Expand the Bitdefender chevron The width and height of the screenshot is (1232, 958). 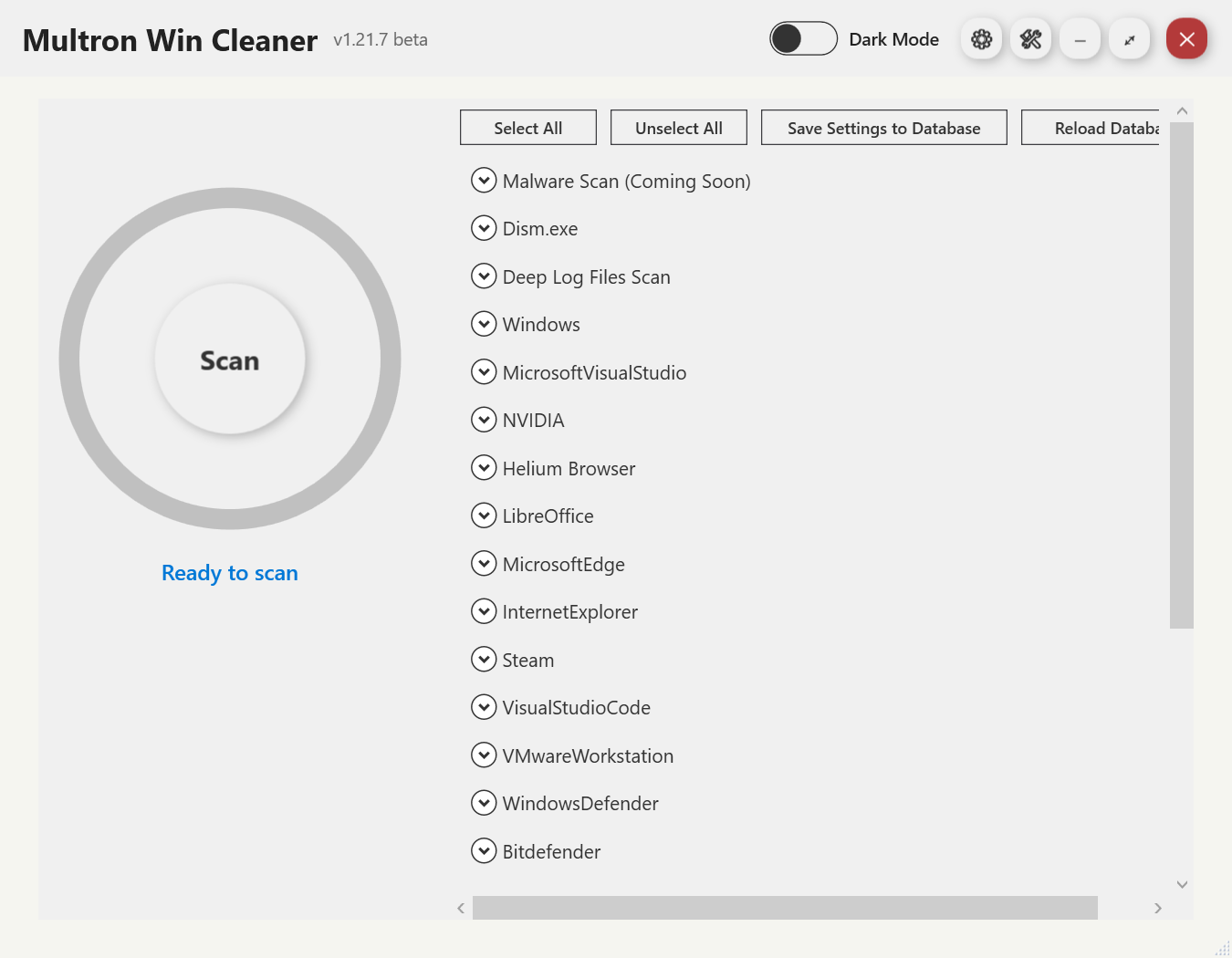[x=484, y=851]
